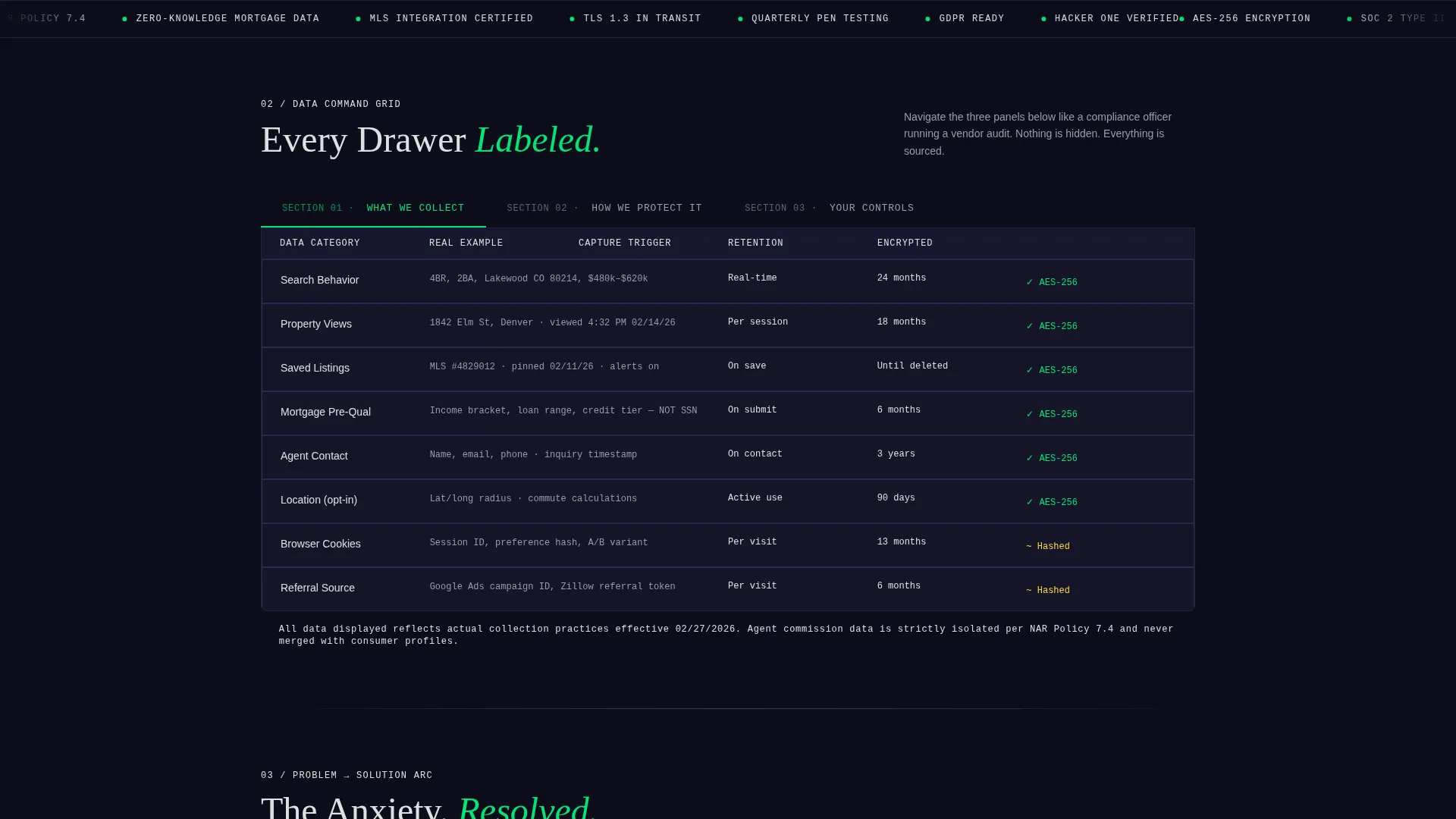Select the Saved Listings row label

pyautogui.click(x=315, y=368)
